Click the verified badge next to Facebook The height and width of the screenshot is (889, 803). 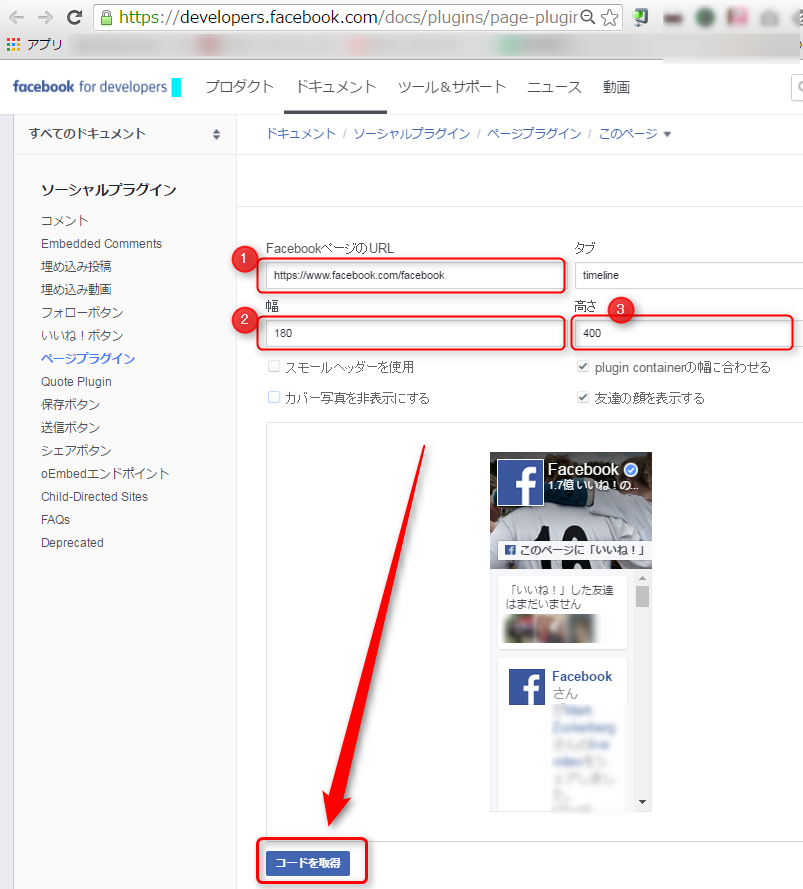631,469
